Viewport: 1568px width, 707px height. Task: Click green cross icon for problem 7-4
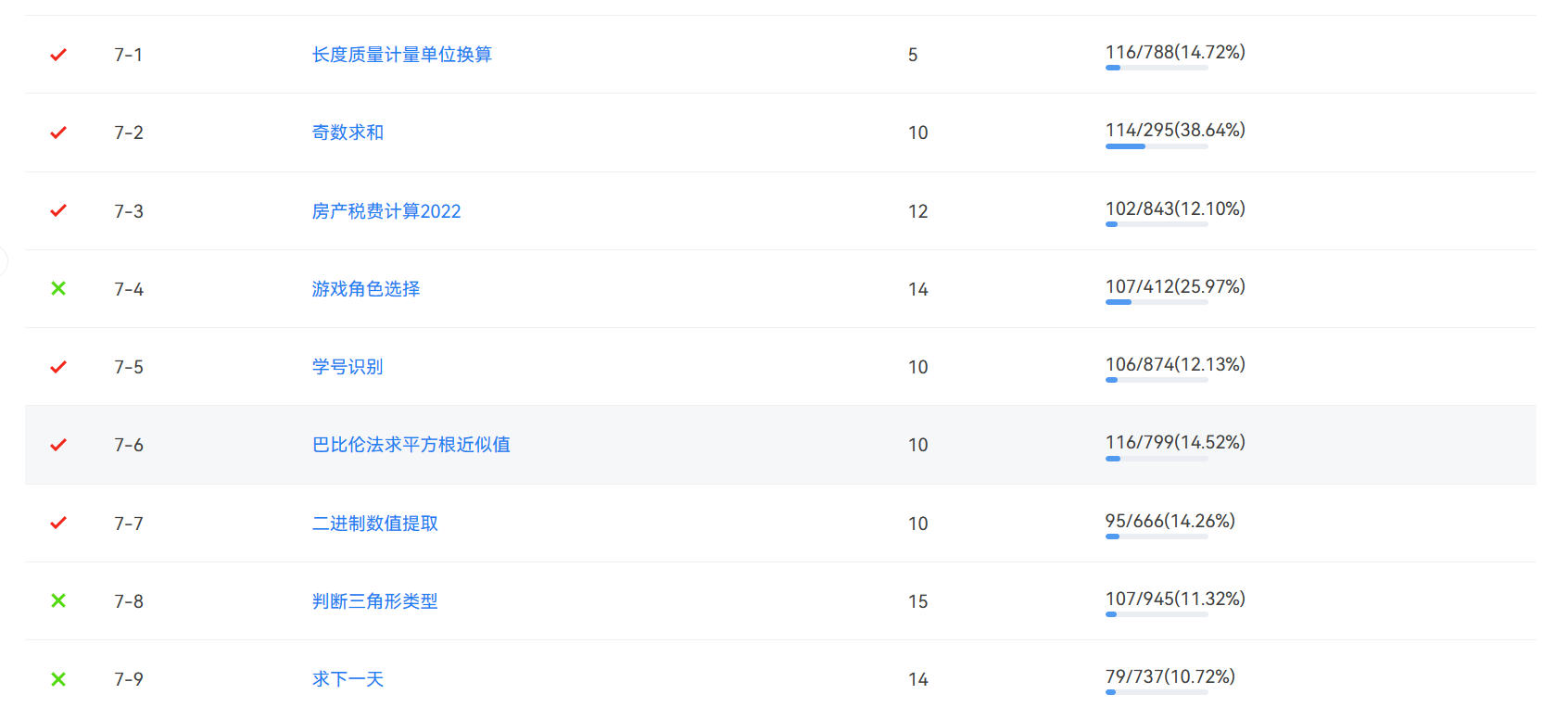pyautogui.click(x=58, y=289)
